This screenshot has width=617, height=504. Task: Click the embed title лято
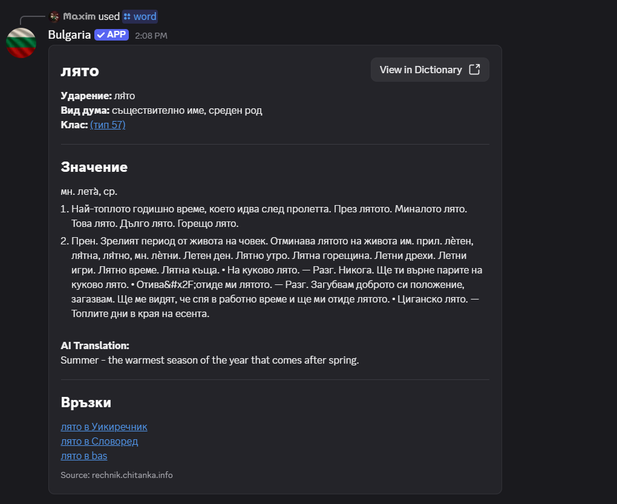pyautogui.click(x=79, y=70)
